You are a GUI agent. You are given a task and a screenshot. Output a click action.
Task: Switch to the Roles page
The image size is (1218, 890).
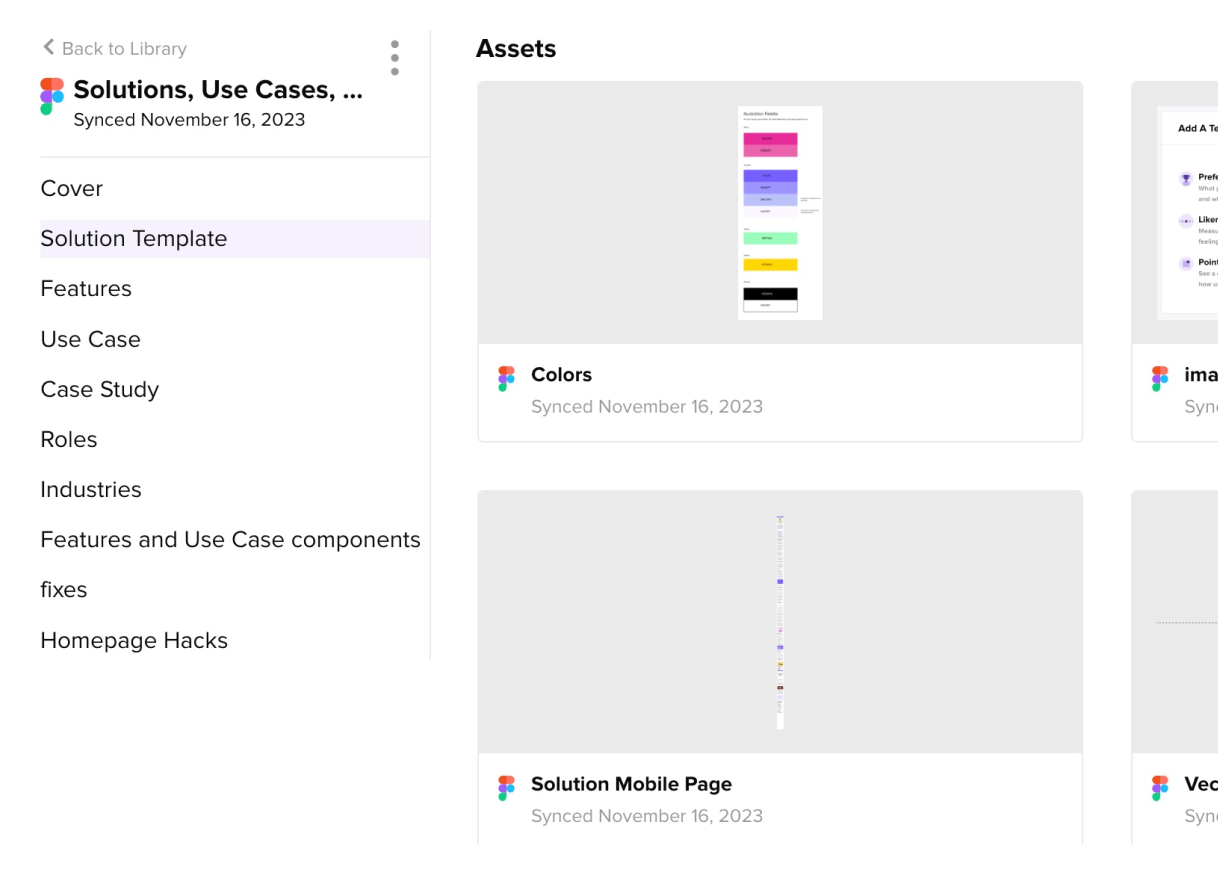[69, 439]
